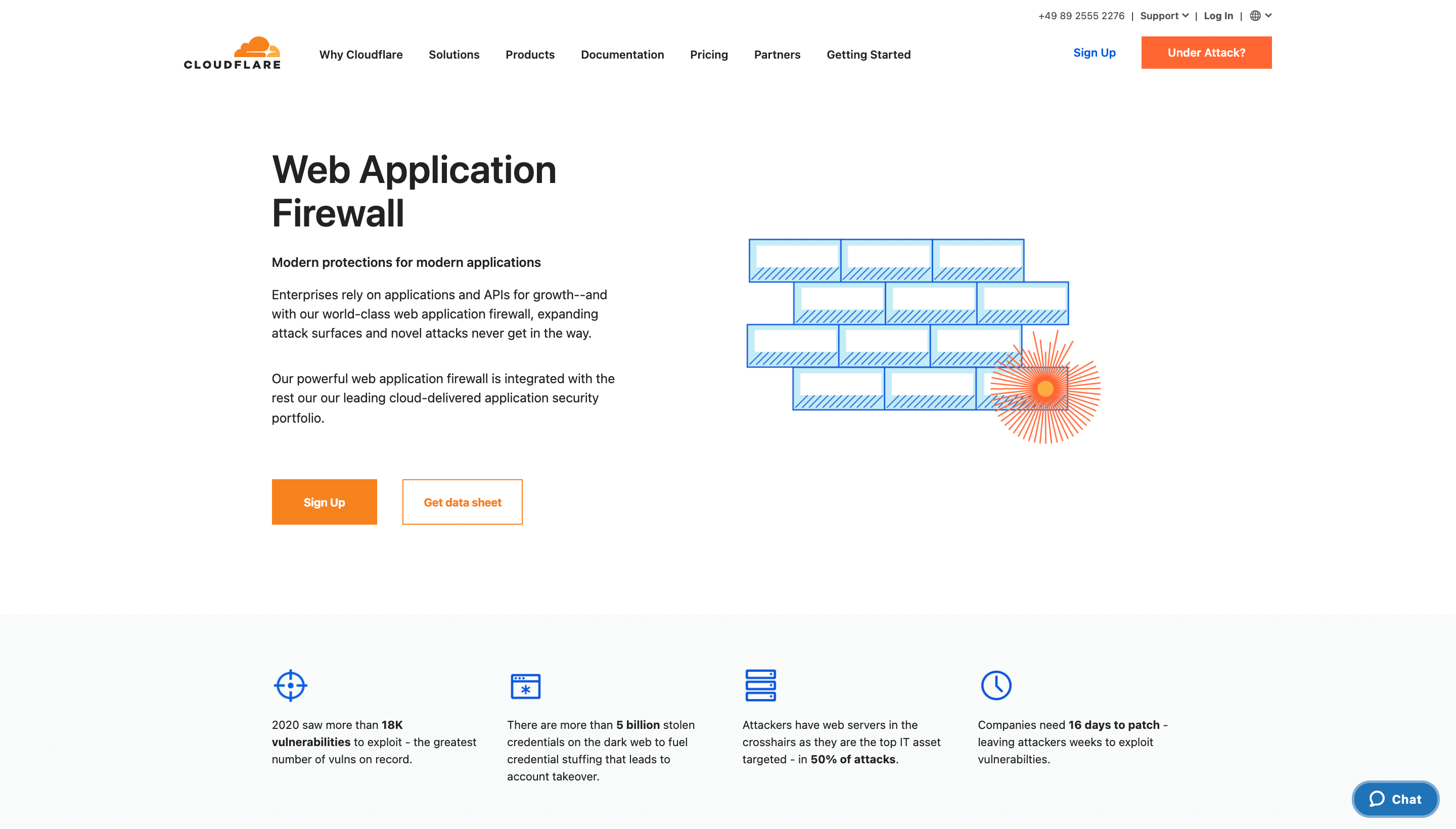Click the Get data sheet button

click(x=462, y=501)
